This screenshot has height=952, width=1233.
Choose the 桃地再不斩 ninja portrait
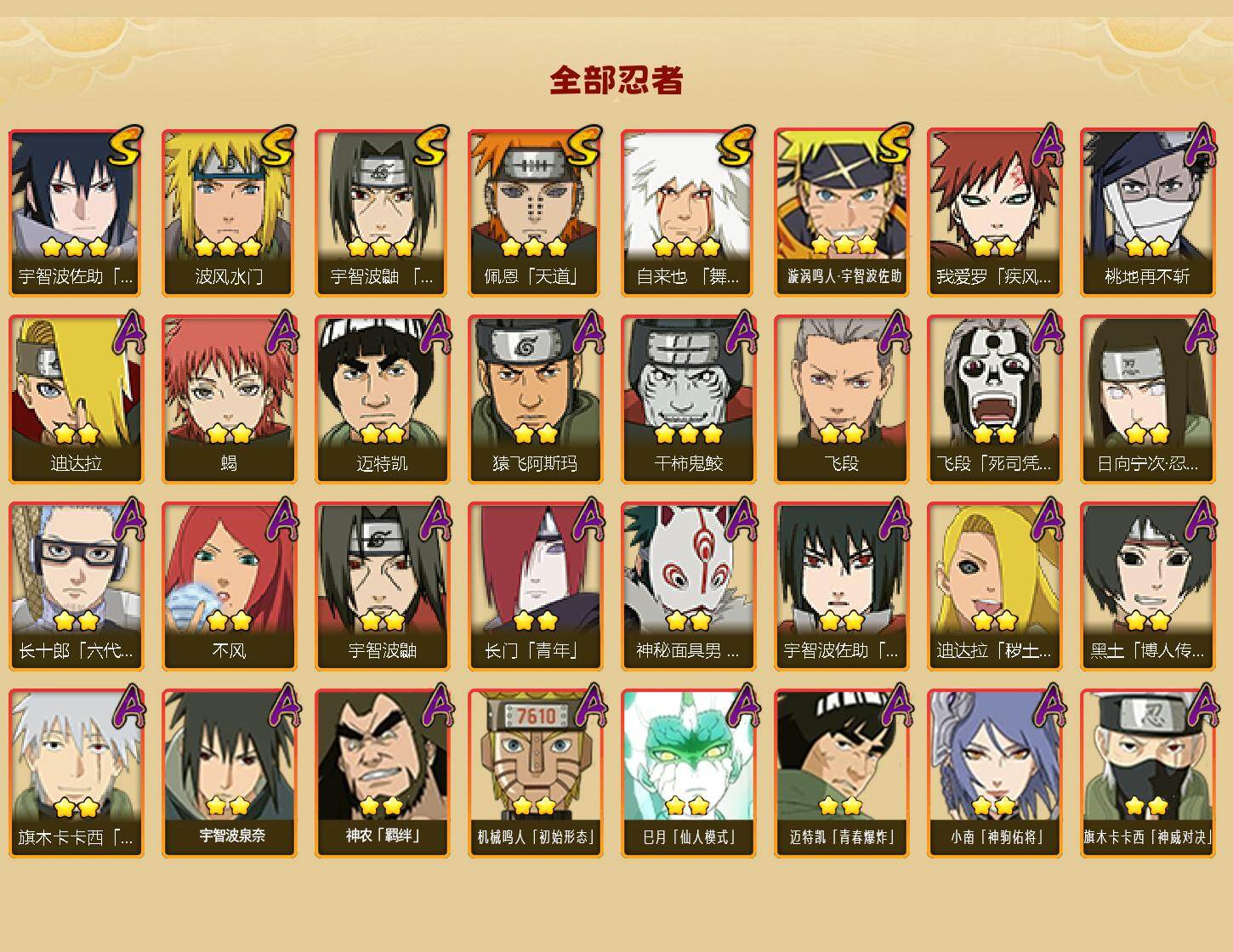(x=1147, y=212)
